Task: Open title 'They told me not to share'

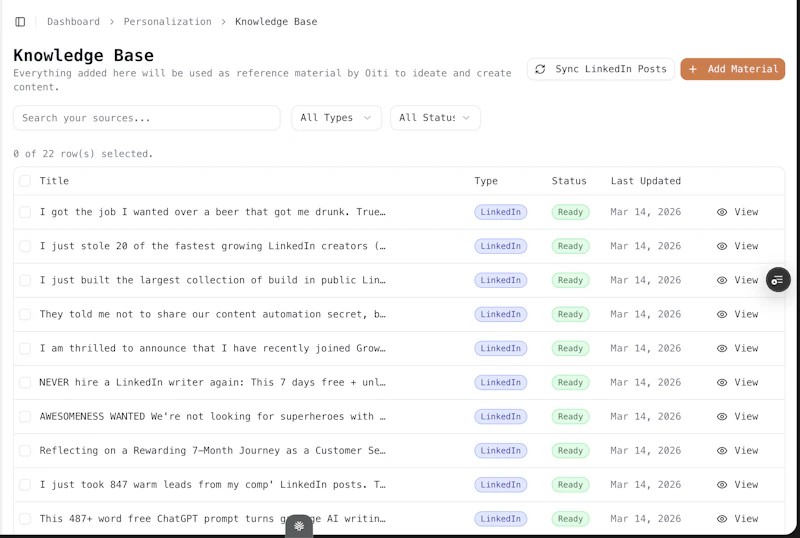Action: [x=213, y=314]
